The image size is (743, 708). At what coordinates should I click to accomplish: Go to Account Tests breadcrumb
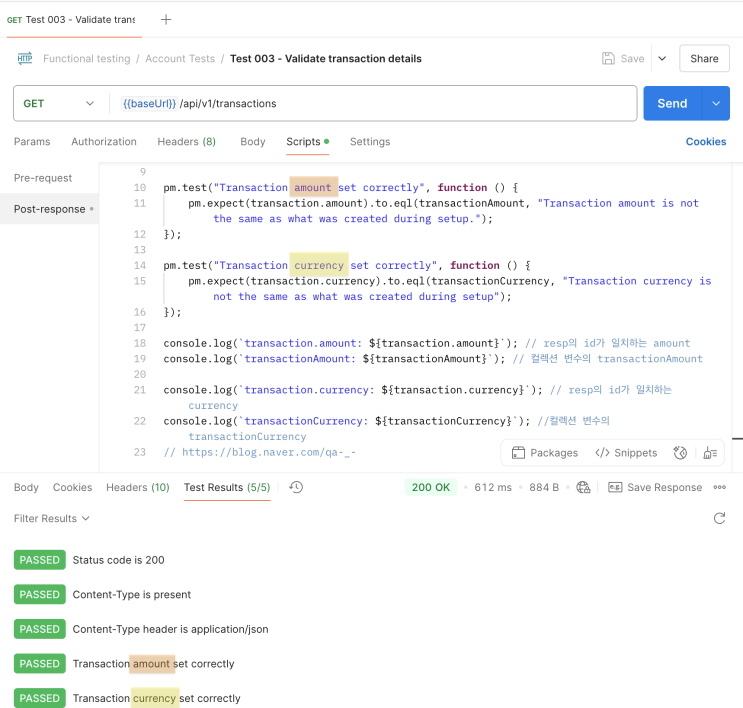[180, 58]
